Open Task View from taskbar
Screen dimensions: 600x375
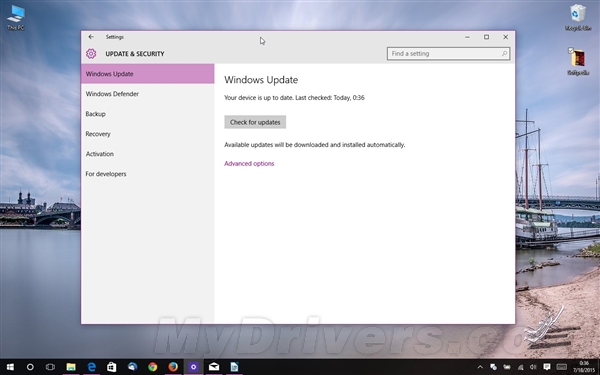[50, 367]
